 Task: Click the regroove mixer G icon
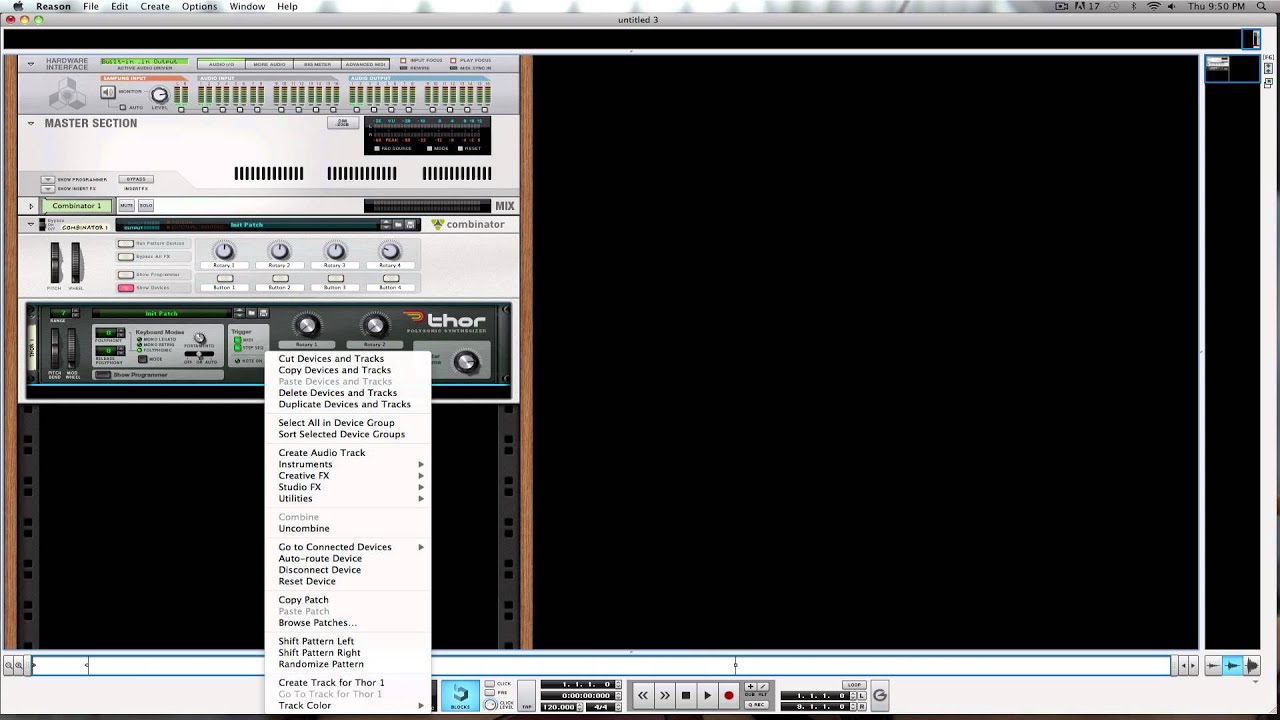click(880, 695)
